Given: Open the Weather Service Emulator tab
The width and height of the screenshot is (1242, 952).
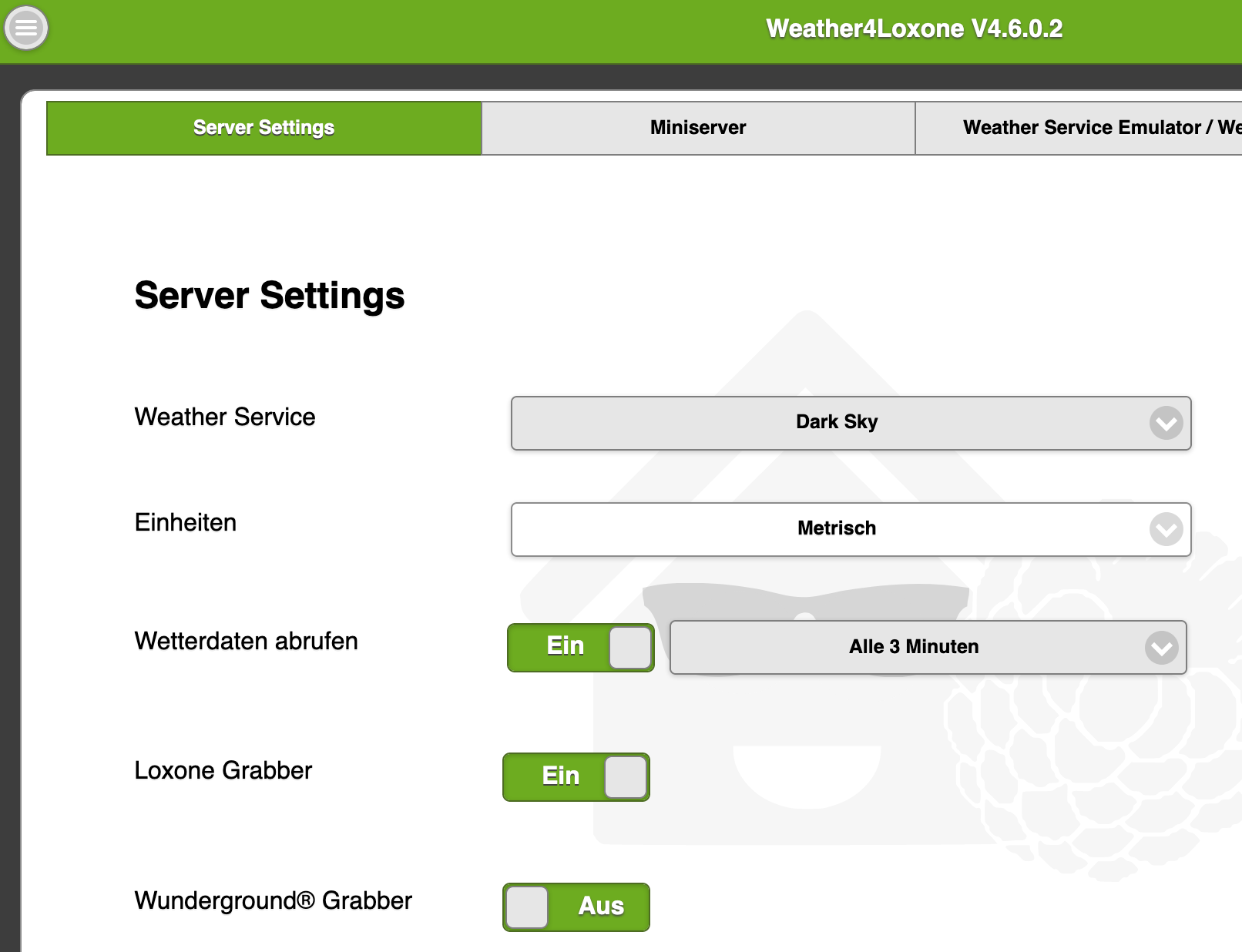Looking at the screenshot, I should (x=1079, y=128).
